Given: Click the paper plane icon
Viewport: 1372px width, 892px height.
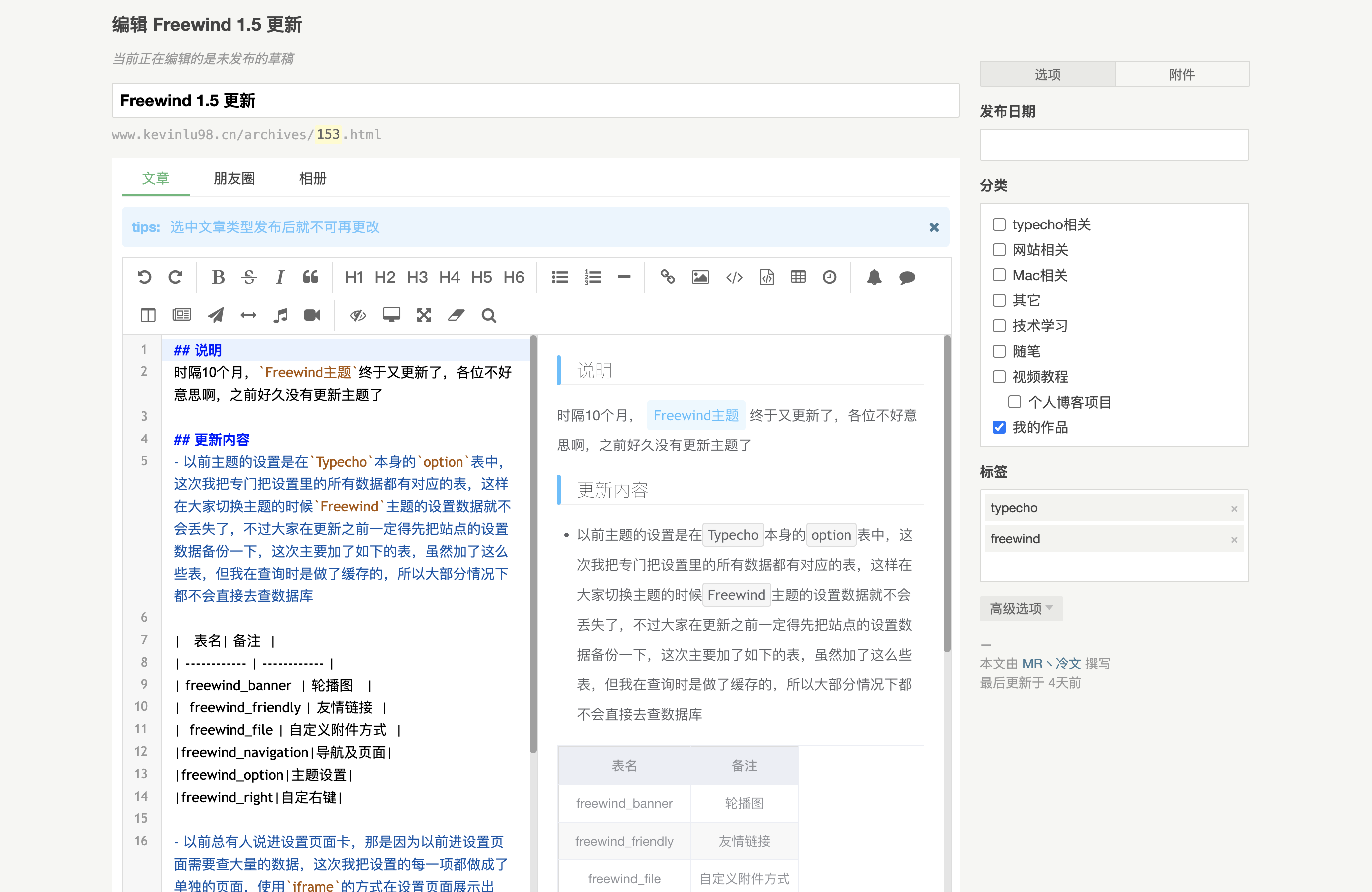Looking at the screenshot, I should pyautogui.click(x=215, y=315).
